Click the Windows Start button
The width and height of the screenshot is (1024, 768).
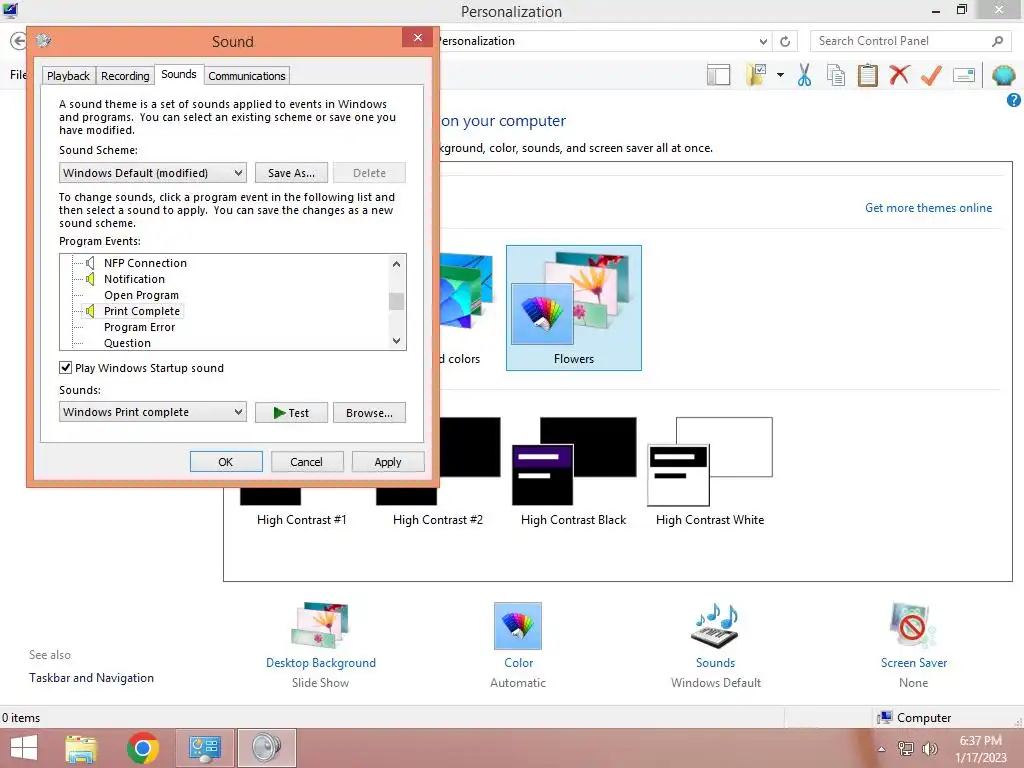24,748
